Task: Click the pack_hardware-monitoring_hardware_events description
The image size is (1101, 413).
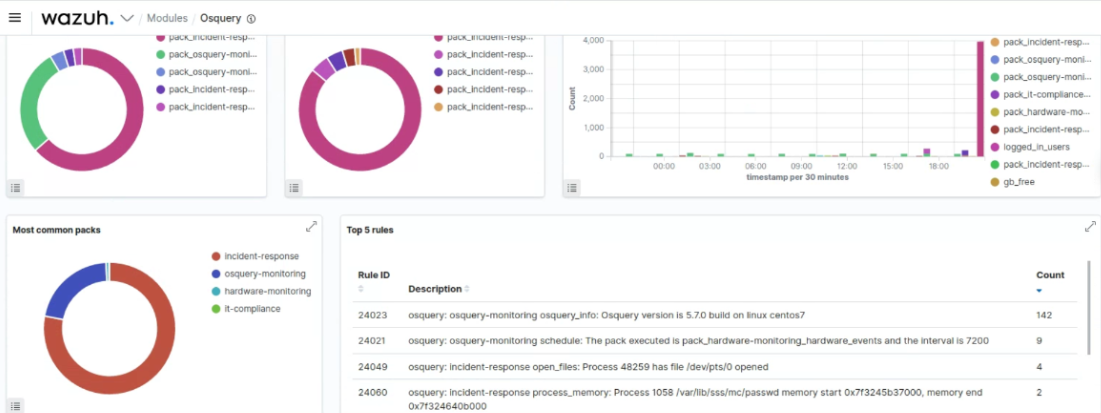Action: [x=699, y=341]
